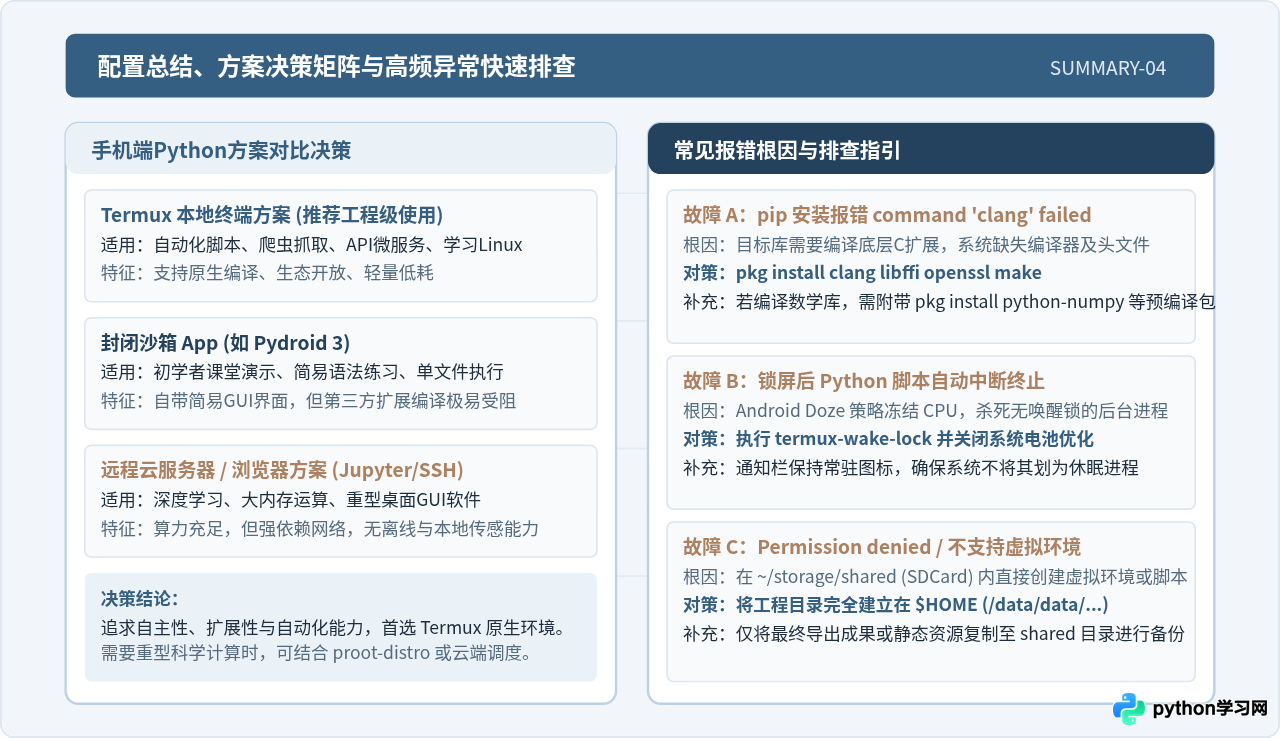The width and height of the screenshot is (1280, 738).
Task: Select the title "故障 A：pip 安装报错 command 'clang' failed"
Action: [887, 215]
